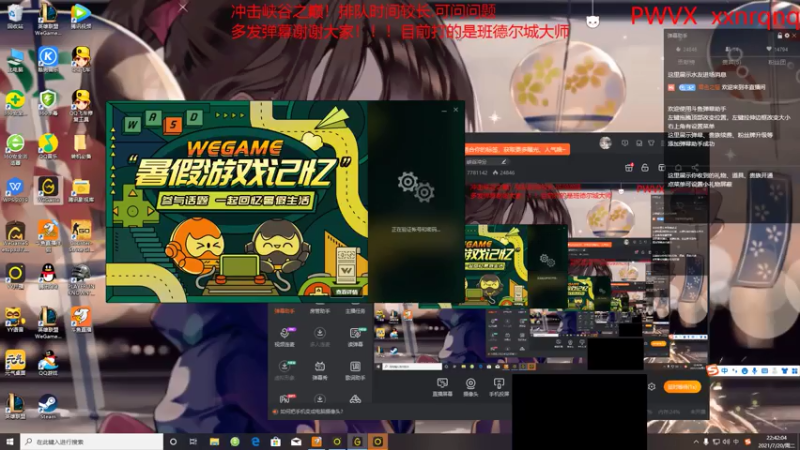Click the danmaku show icon in streaming panel
800x450 pixels.
pyautogui.click(x=320, y=371)
